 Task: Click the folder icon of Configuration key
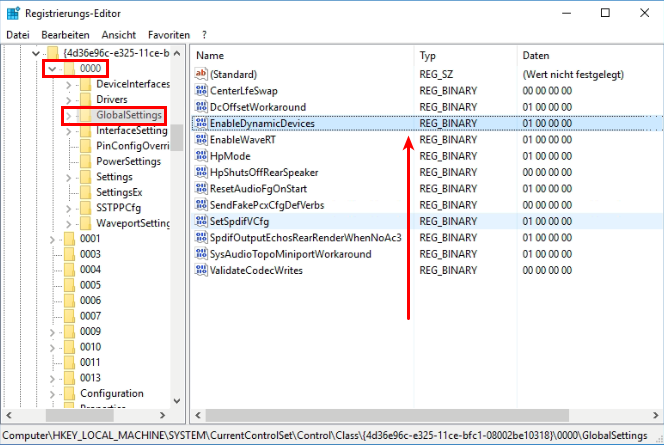tap(69, 393)
